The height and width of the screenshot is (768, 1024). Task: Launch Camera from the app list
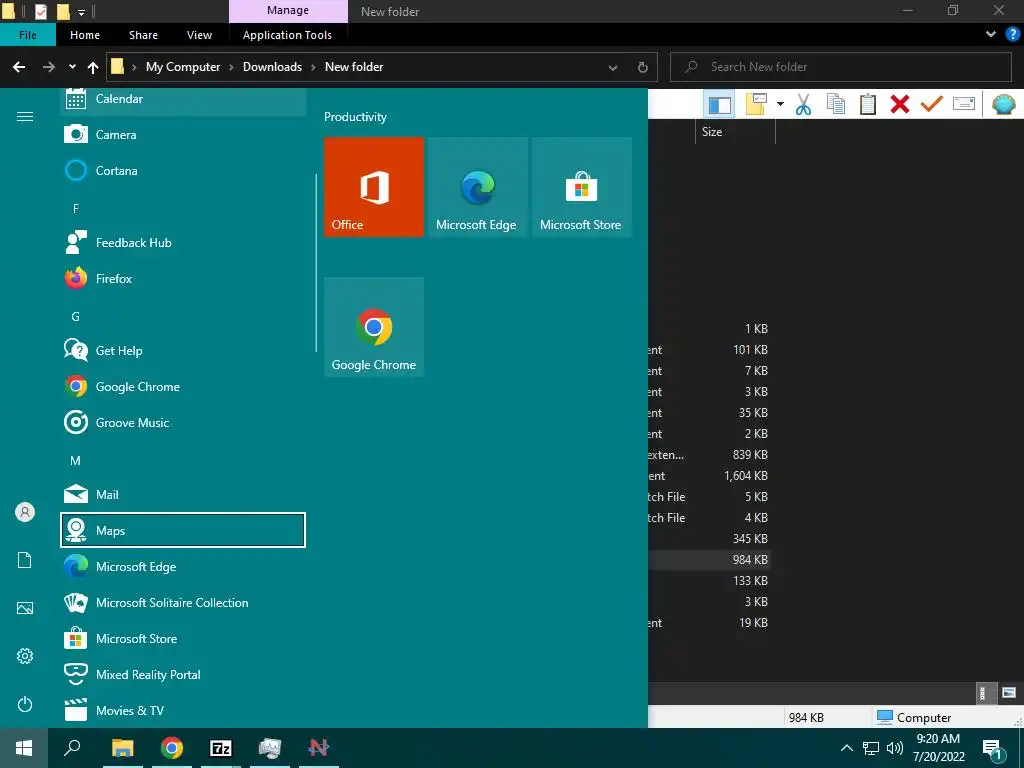[183, 135]
